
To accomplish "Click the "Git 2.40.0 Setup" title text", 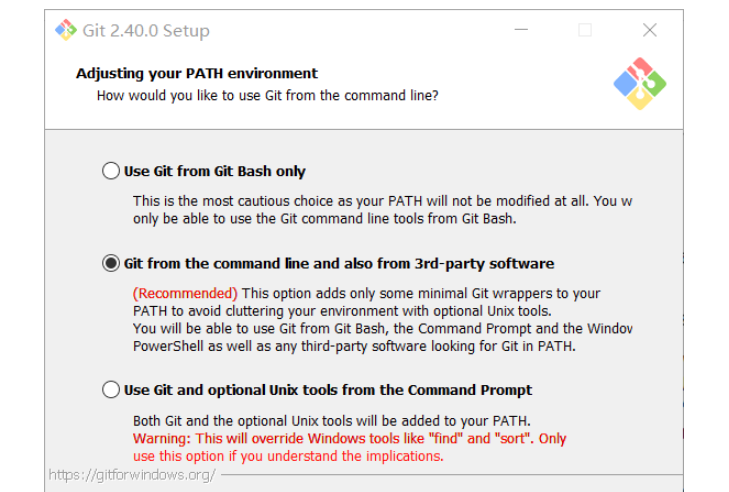I will (146, 30).
